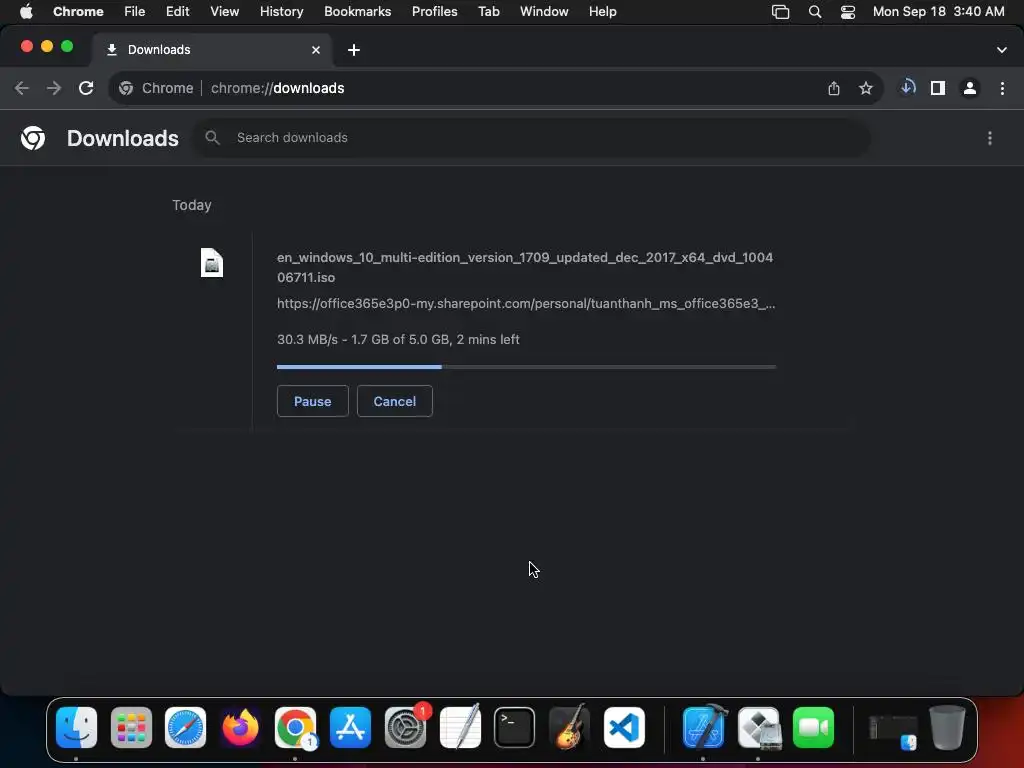Reload the downloads page
This screenshot has height=768, width=1024.
click(x=86, y=88)
